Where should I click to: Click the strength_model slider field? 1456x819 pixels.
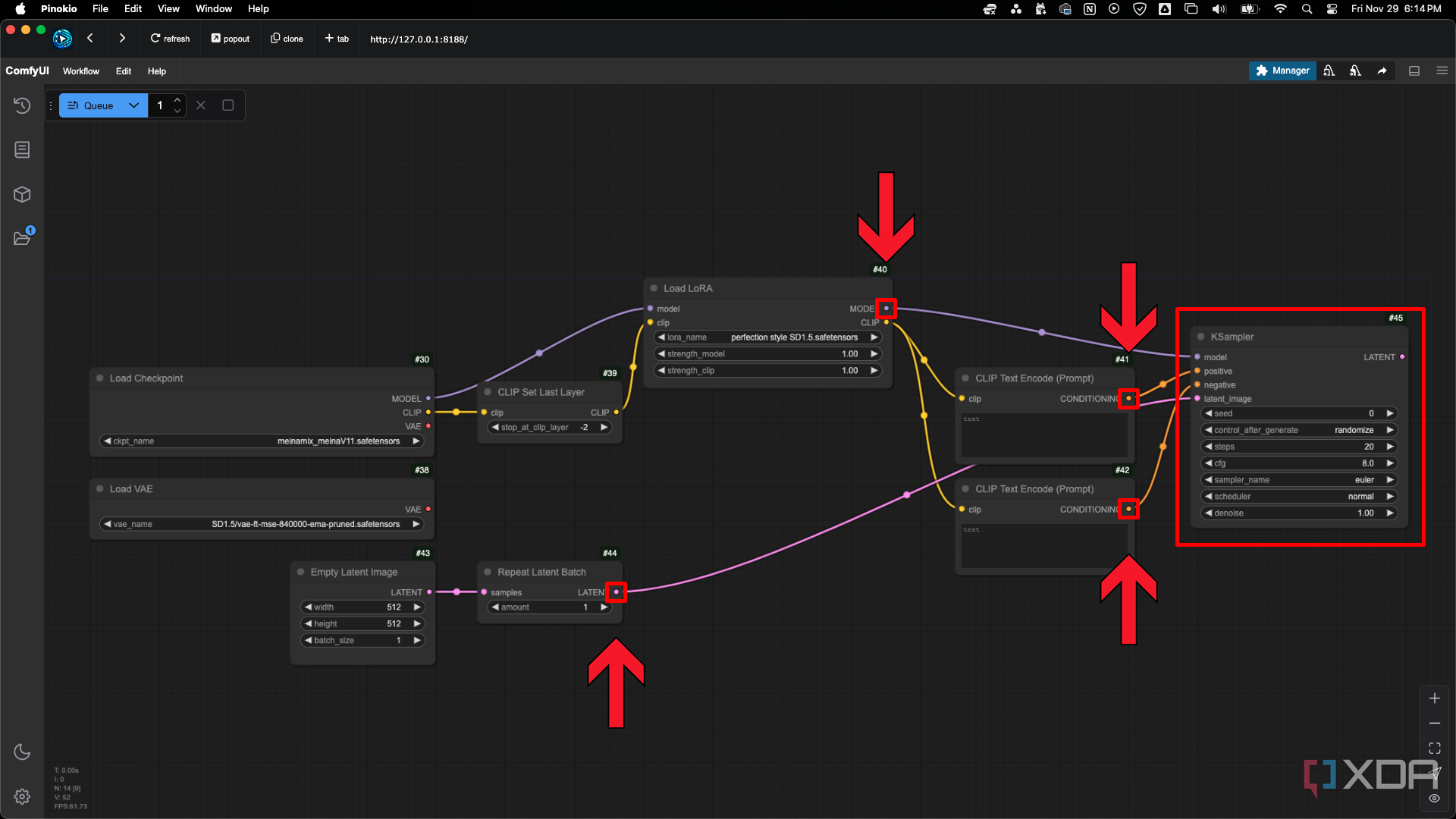coord(767,354)
